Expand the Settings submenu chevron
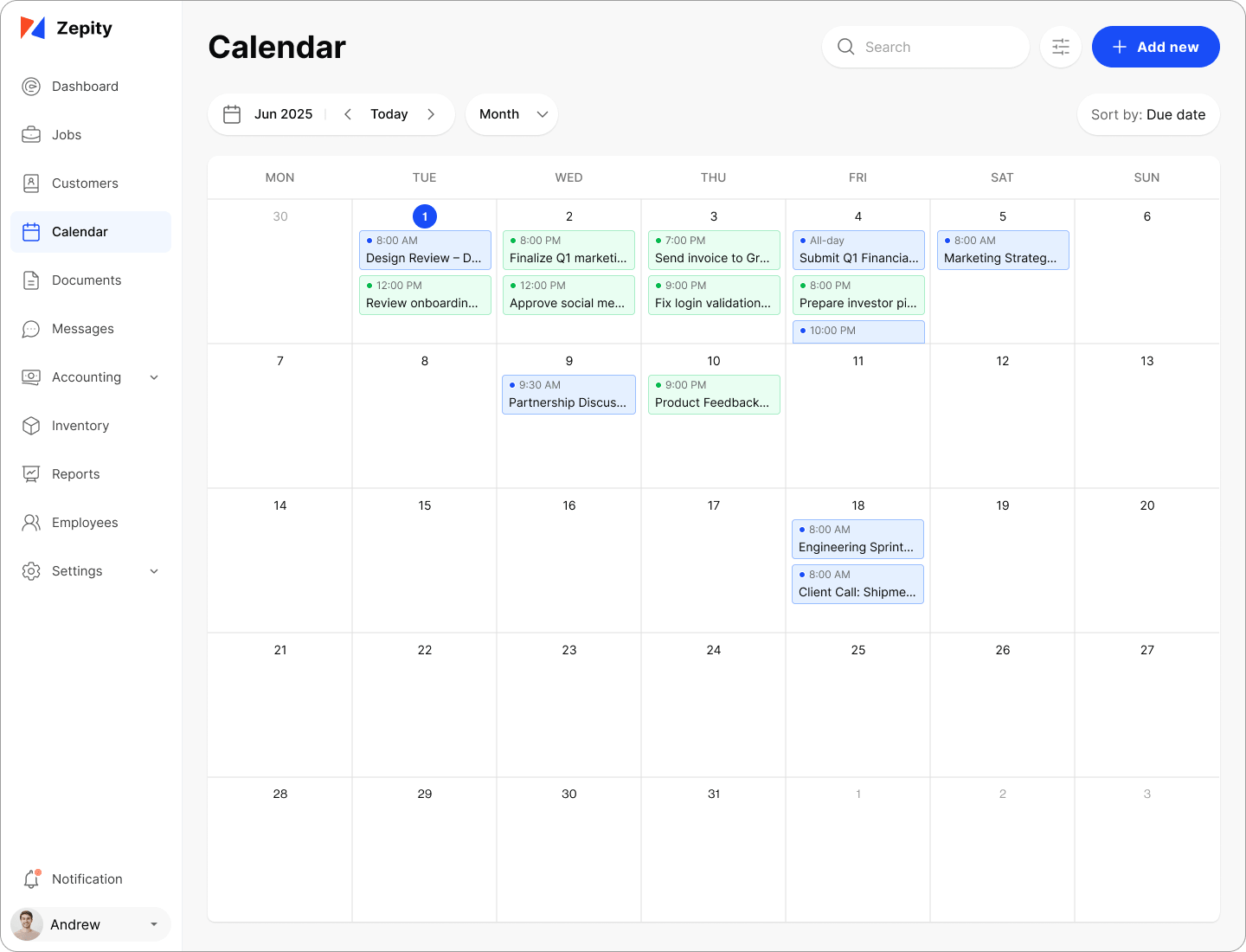The height and width of the screenshot is (952, 1246). tap(154, 571)
